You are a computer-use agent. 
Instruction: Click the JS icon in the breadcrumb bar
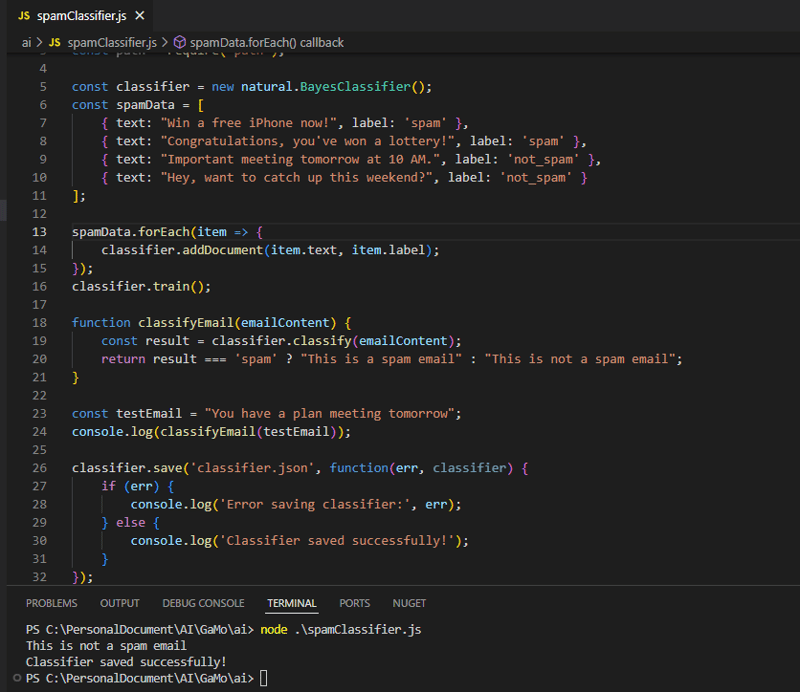click(55, 42)
